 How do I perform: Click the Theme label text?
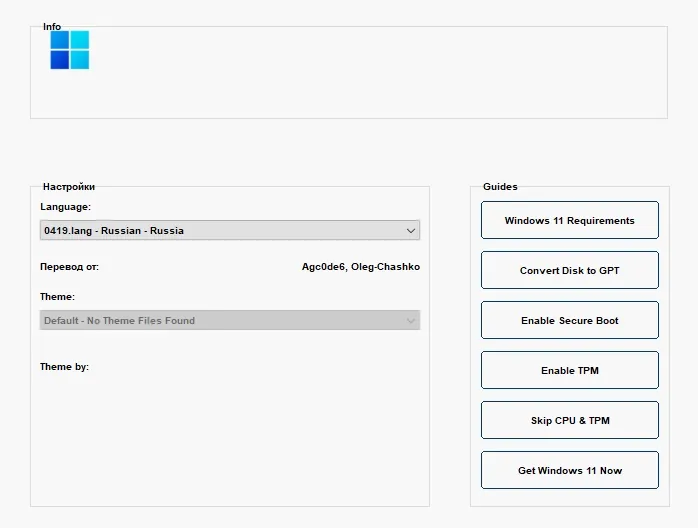pyautogui.click(x=57, y=296)
